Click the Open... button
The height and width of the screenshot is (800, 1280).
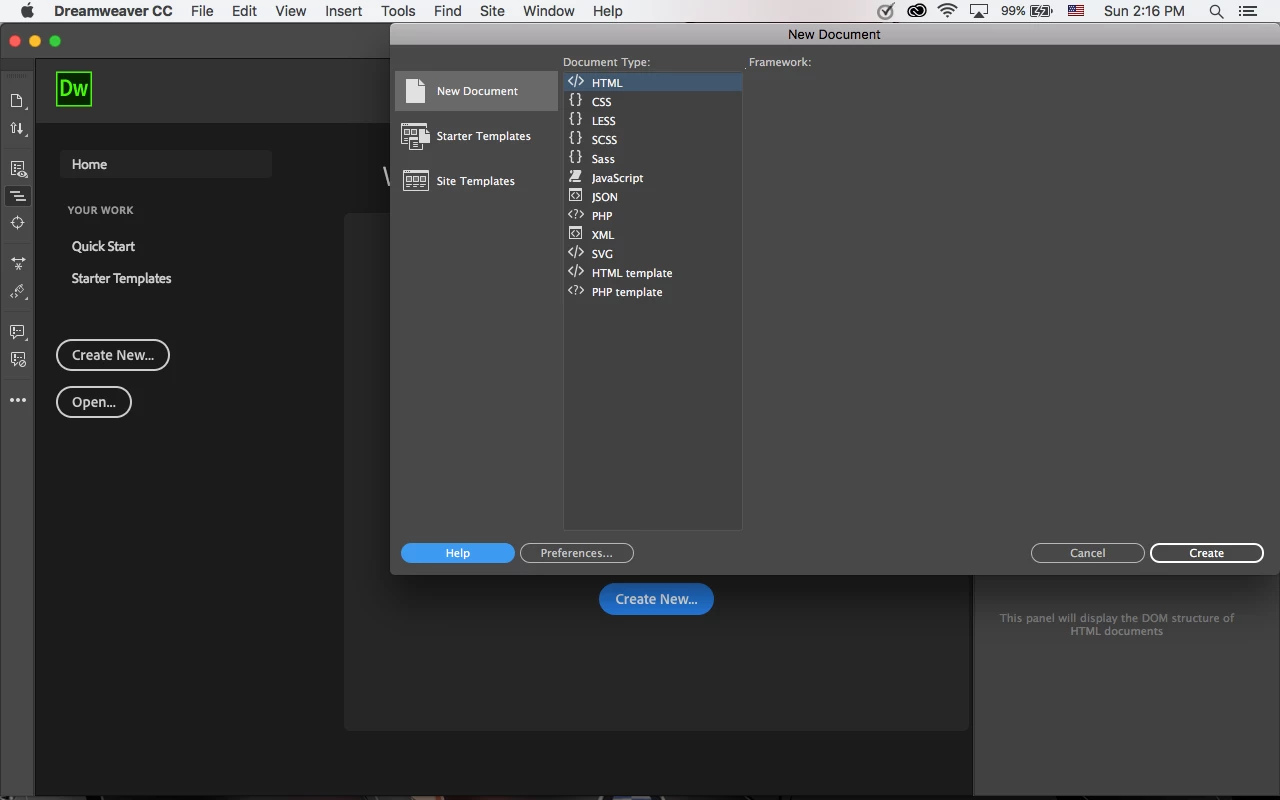pyautogui.click(x=94, y=402)
